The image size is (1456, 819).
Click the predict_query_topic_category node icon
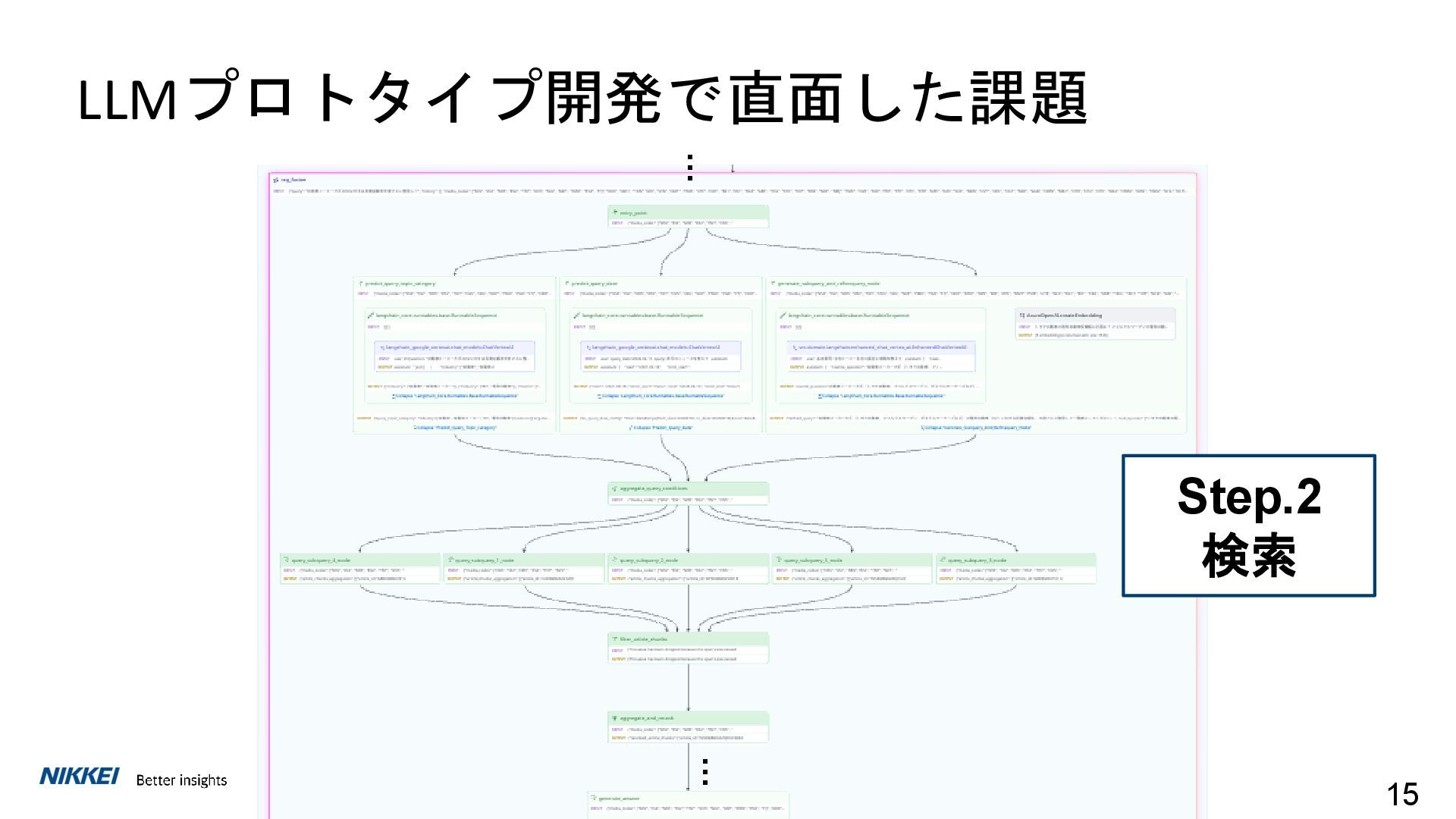tap(360, 284)
